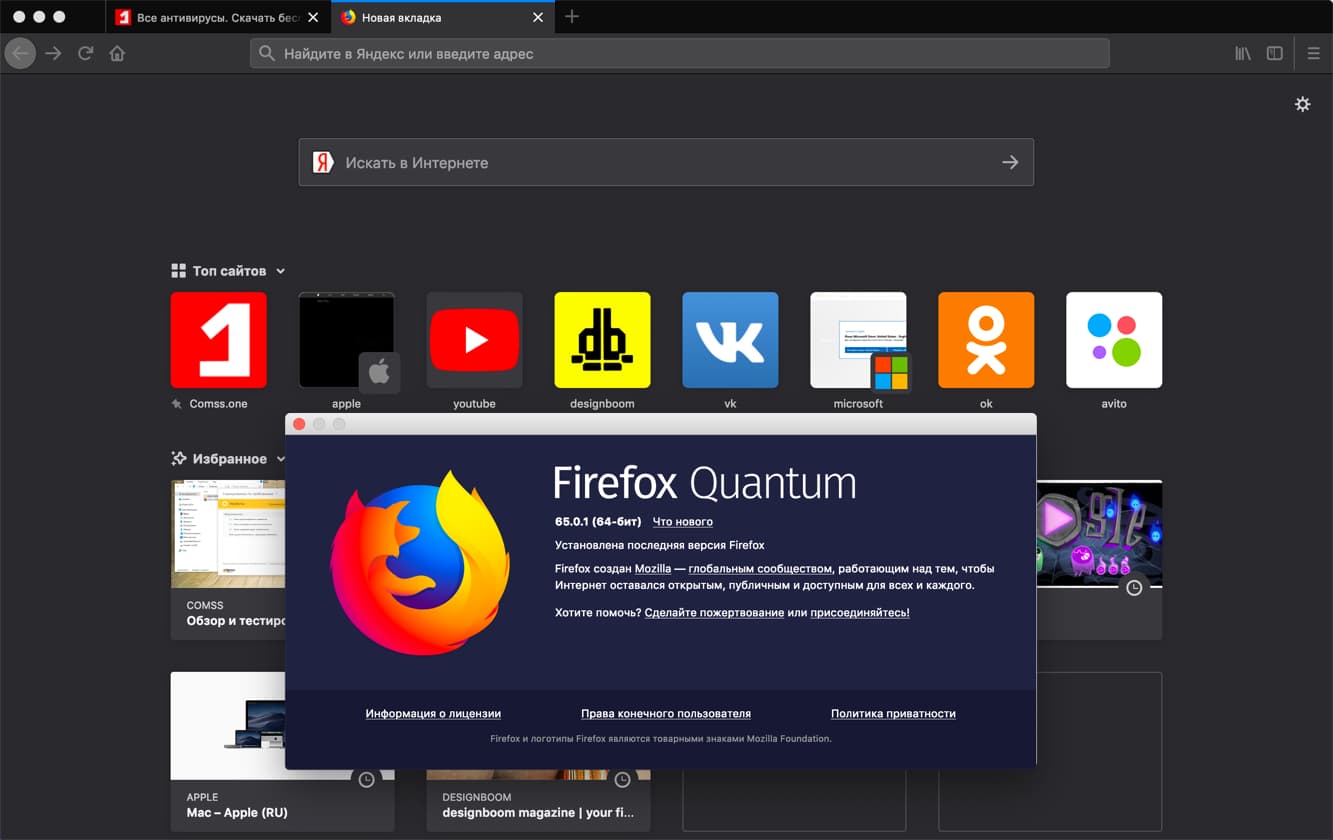Reload the current page

coord(85,53)
